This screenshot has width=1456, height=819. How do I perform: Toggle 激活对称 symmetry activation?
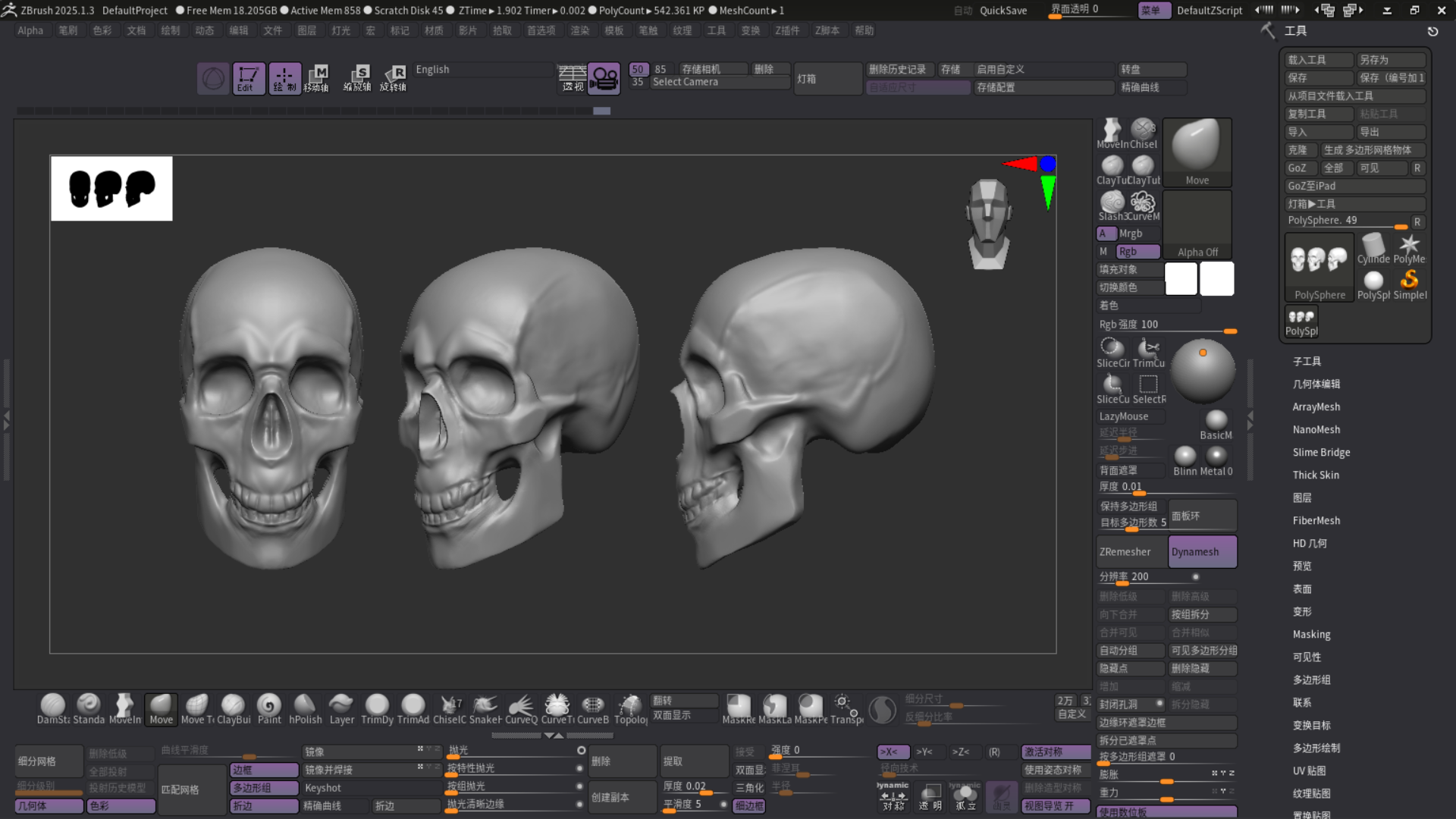(1056, 752)
